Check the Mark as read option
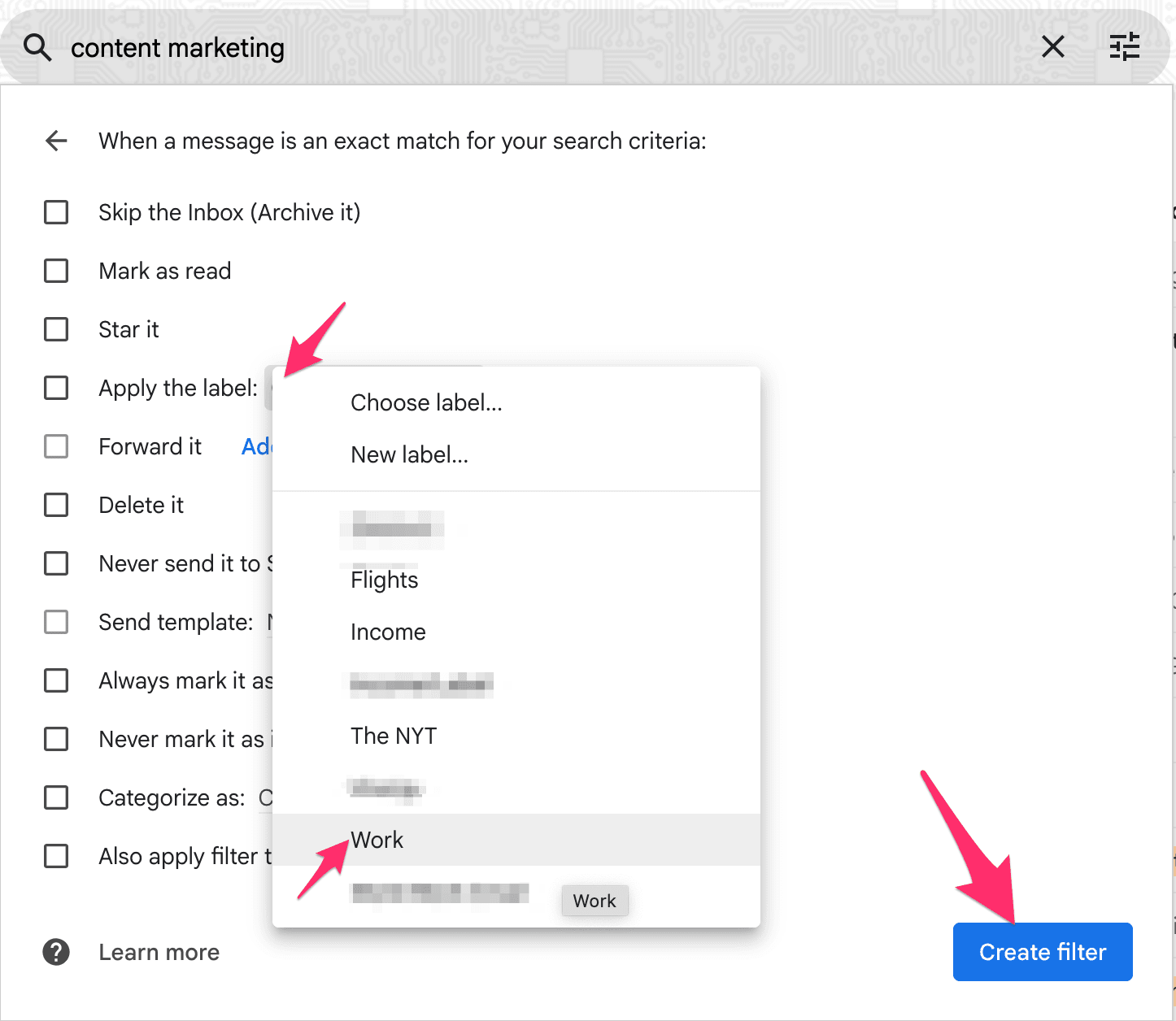The image size is (1176, 1021). [55, 271]
